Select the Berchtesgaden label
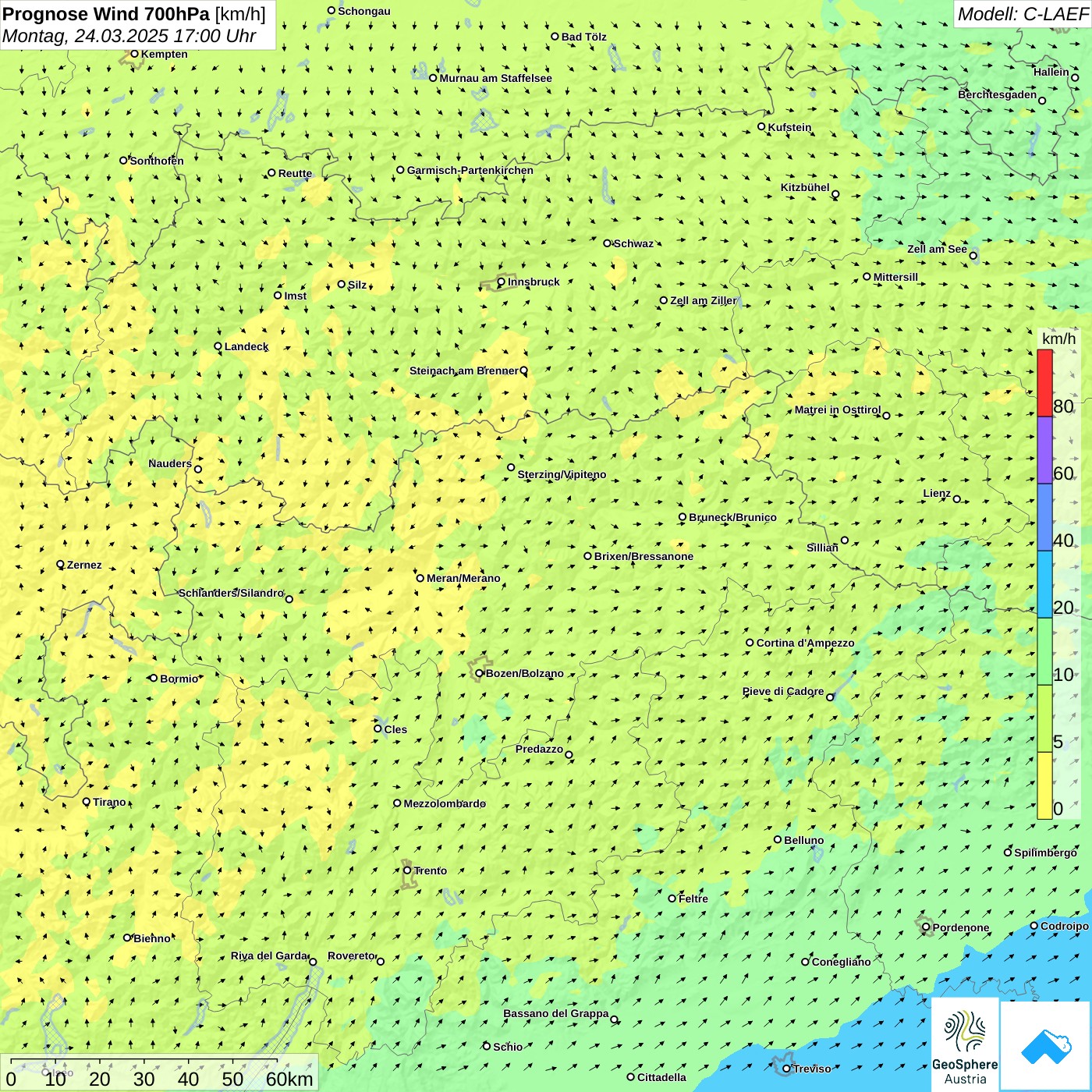 pos(998,94)
